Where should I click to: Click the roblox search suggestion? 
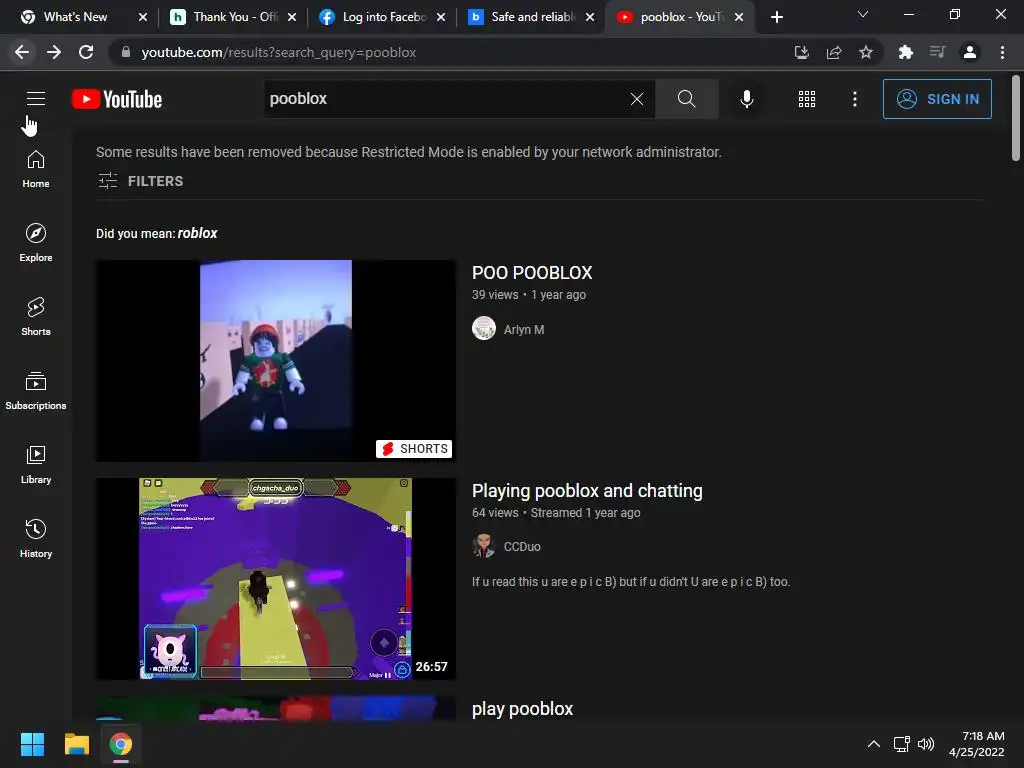[197, 233]
